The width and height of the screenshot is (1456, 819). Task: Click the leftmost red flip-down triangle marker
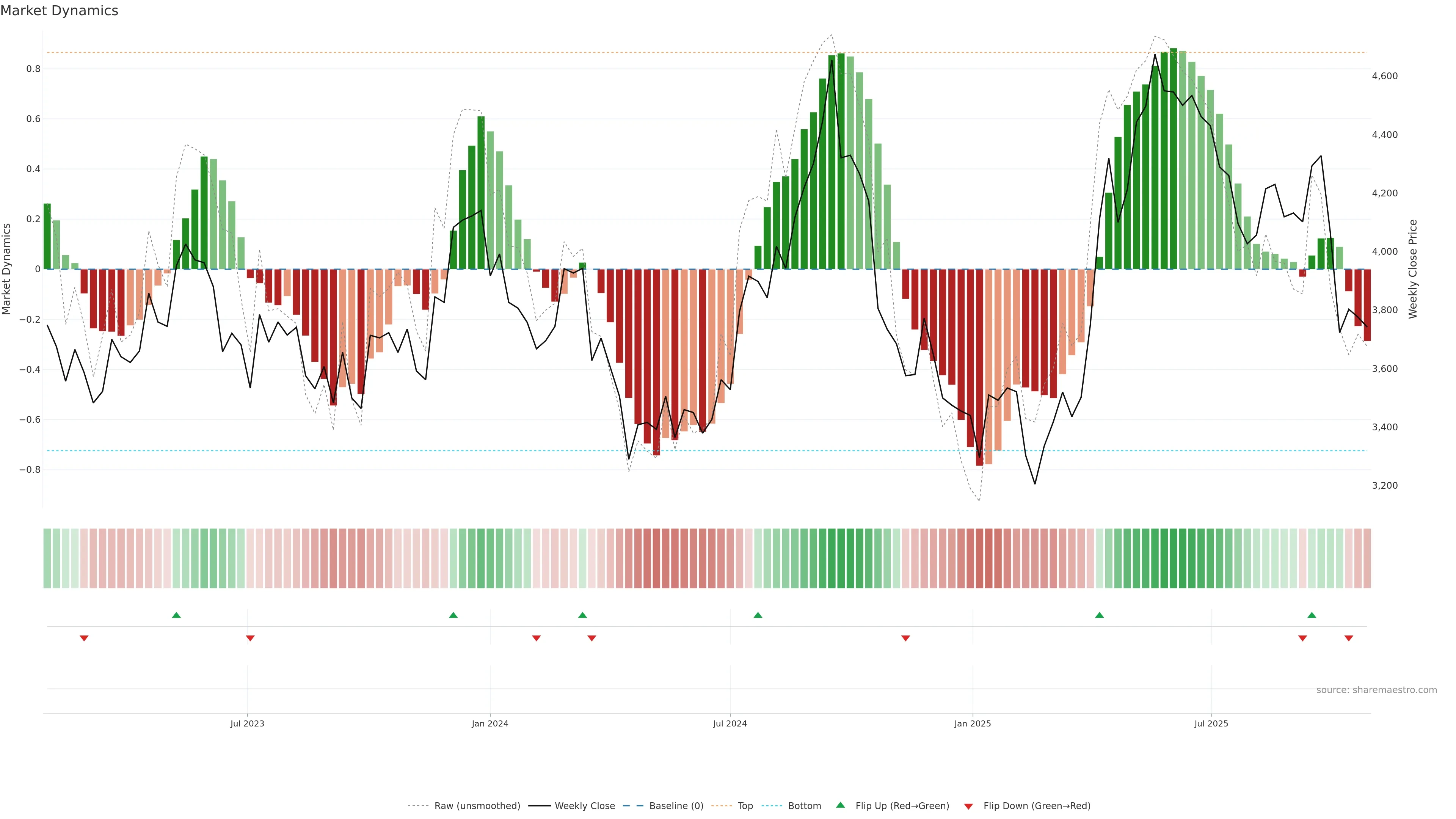[x=84, y=638]
